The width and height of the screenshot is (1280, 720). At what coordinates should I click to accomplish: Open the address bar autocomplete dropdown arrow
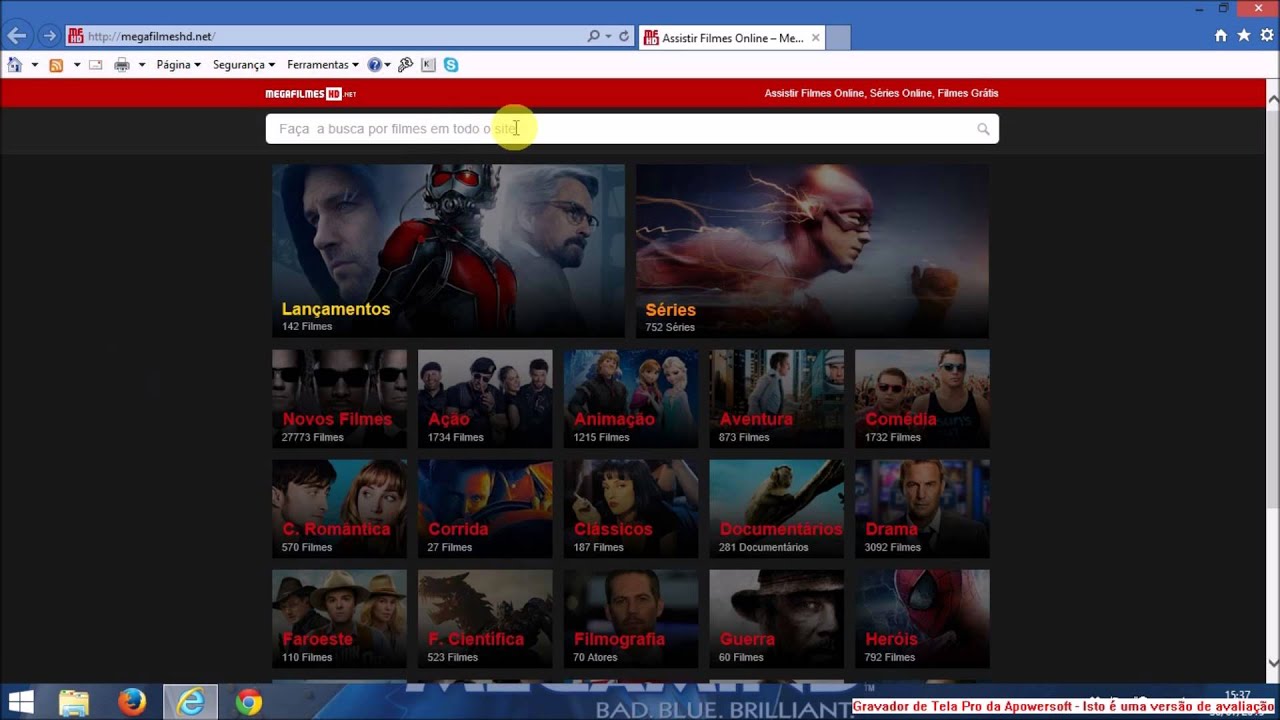click(x=608, y=36)
